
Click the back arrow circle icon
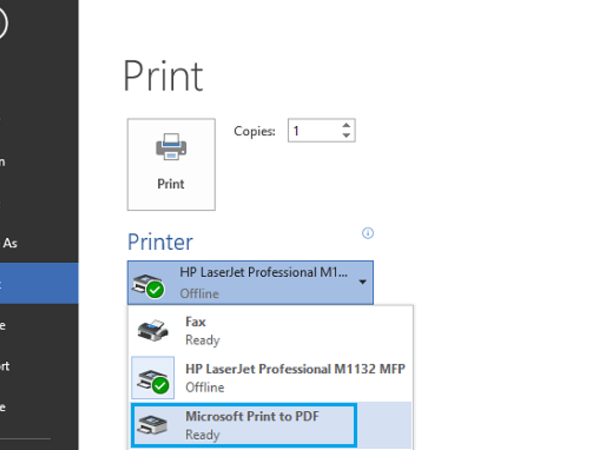3,22
